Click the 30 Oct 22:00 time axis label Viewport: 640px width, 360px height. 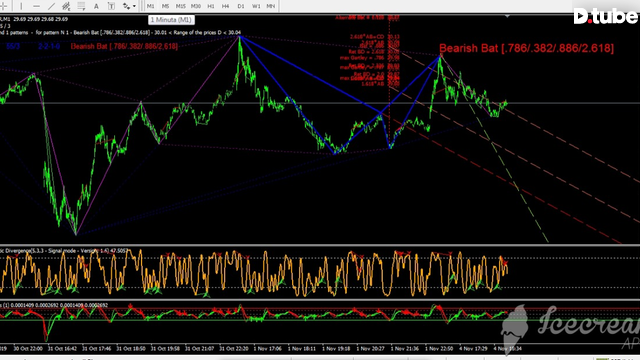tap(28, 349)
